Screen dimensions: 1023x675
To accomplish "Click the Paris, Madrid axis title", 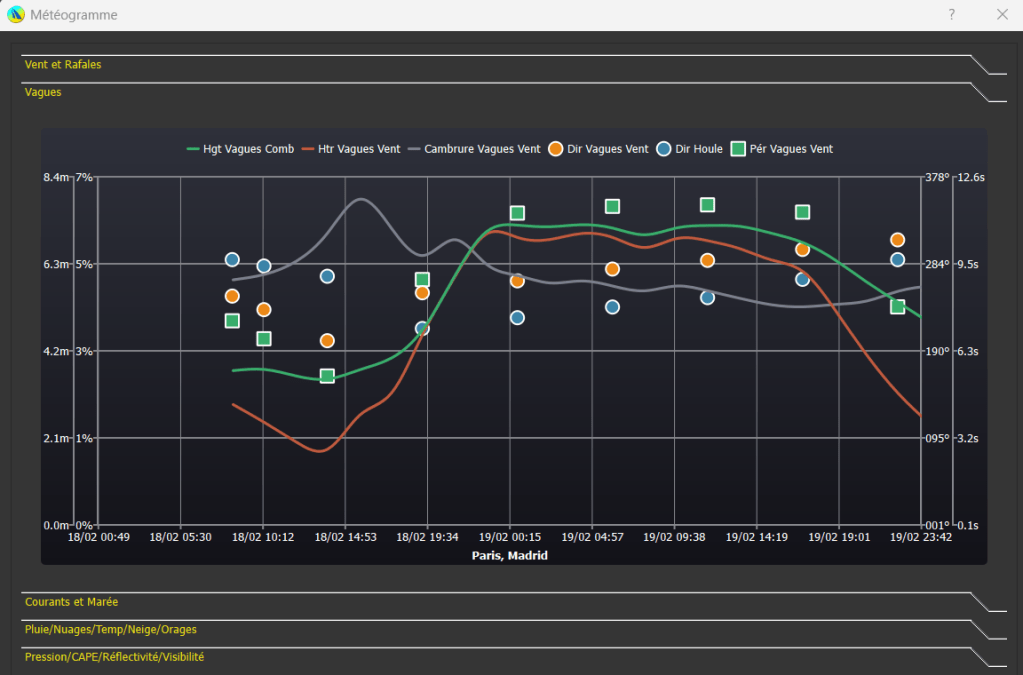I will 509,555.
